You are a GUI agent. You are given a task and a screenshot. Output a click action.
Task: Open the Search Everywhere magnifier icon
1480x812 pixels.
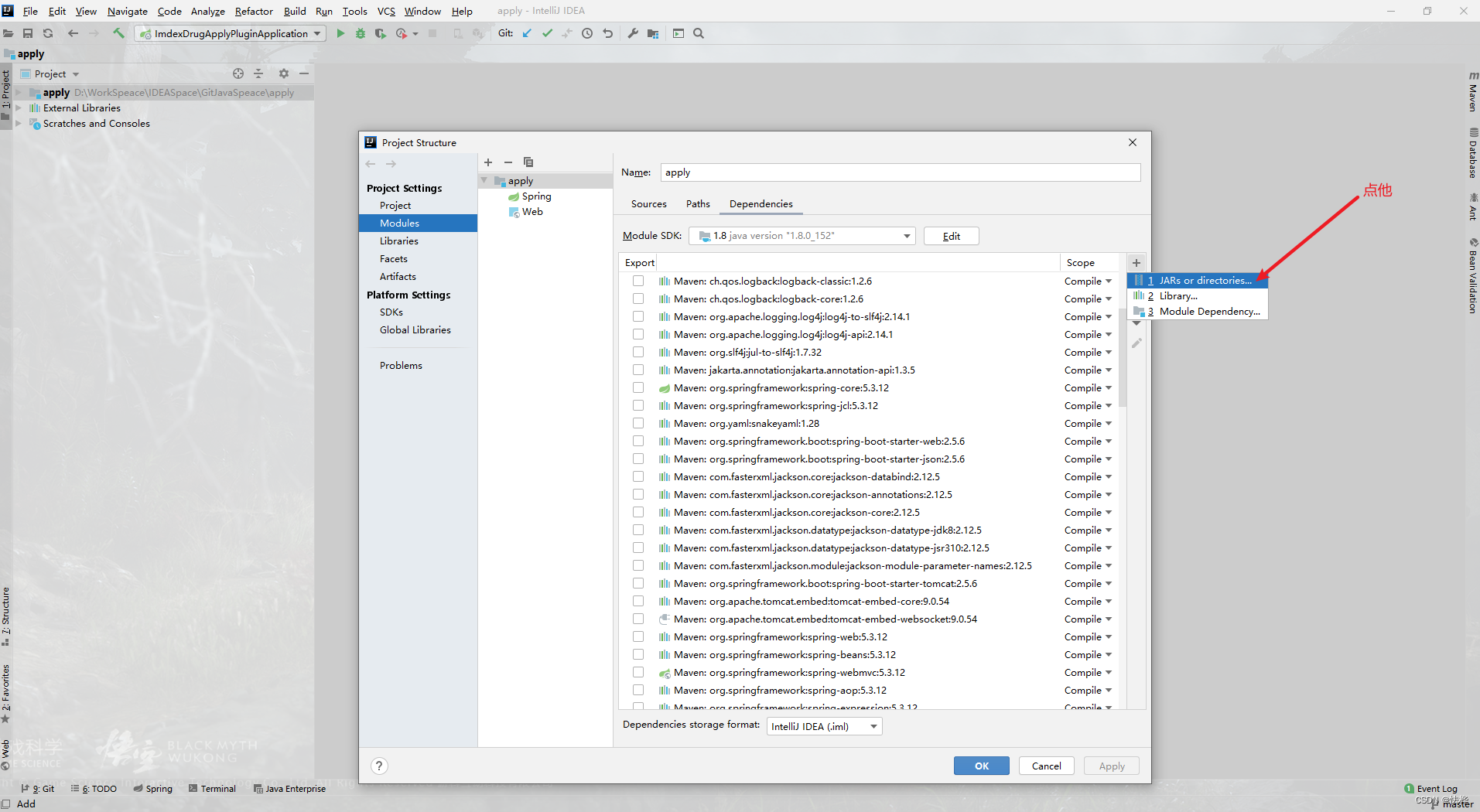(x=699, y=33)
